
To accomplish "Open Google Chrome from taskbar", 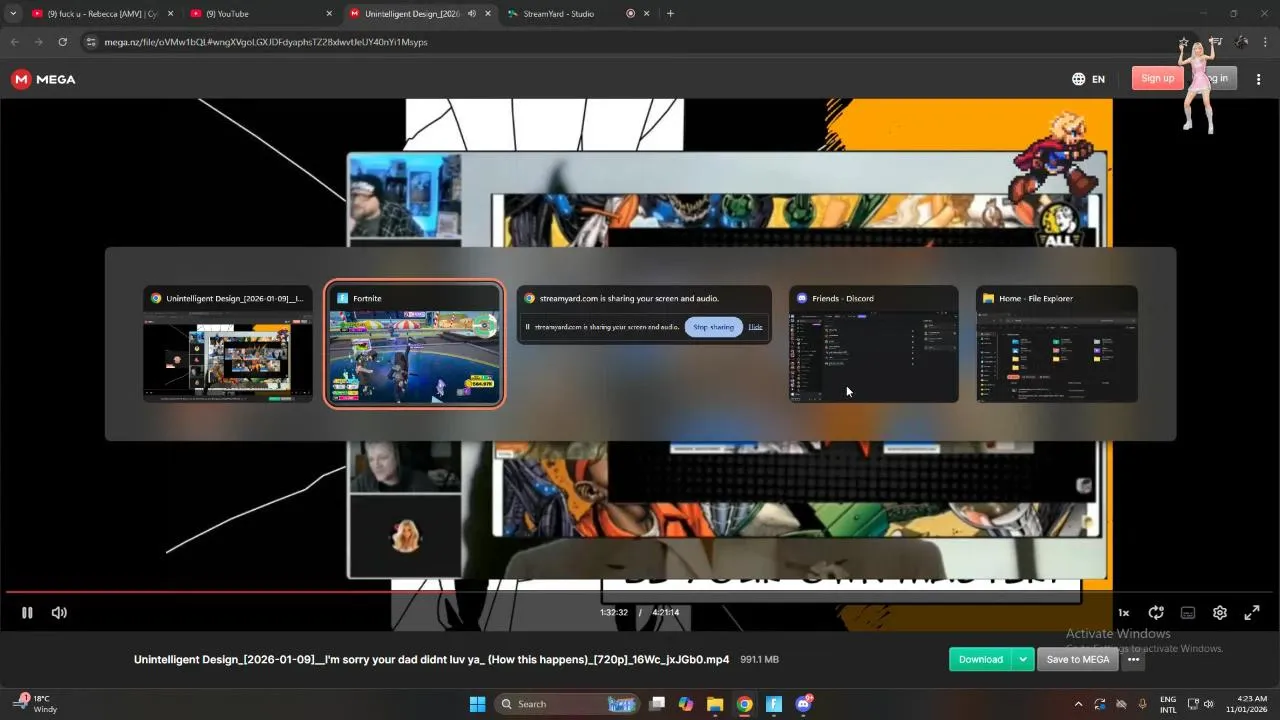I will coord(745,704).
